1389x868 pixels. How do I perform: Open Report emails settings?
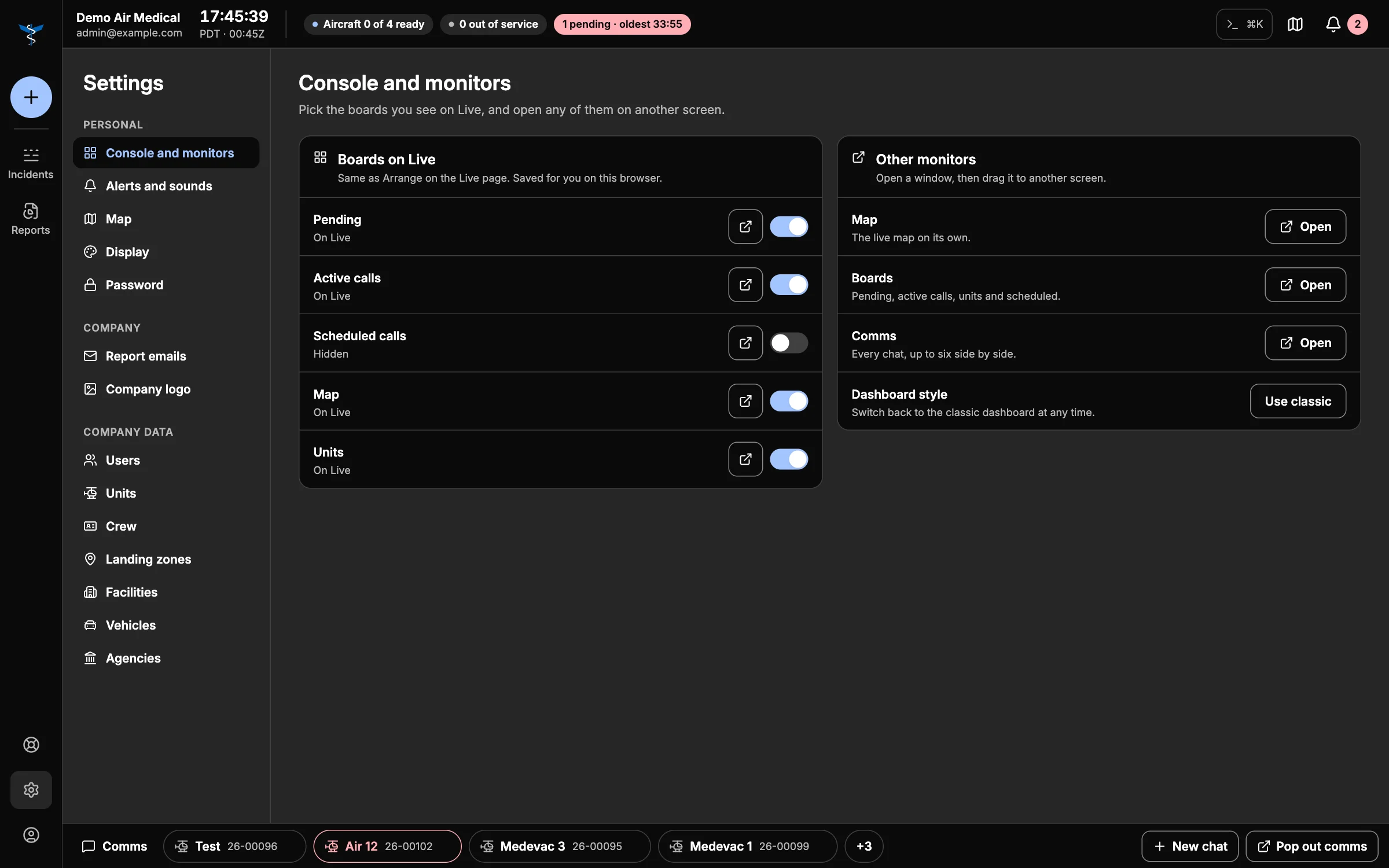click(166, 356)
